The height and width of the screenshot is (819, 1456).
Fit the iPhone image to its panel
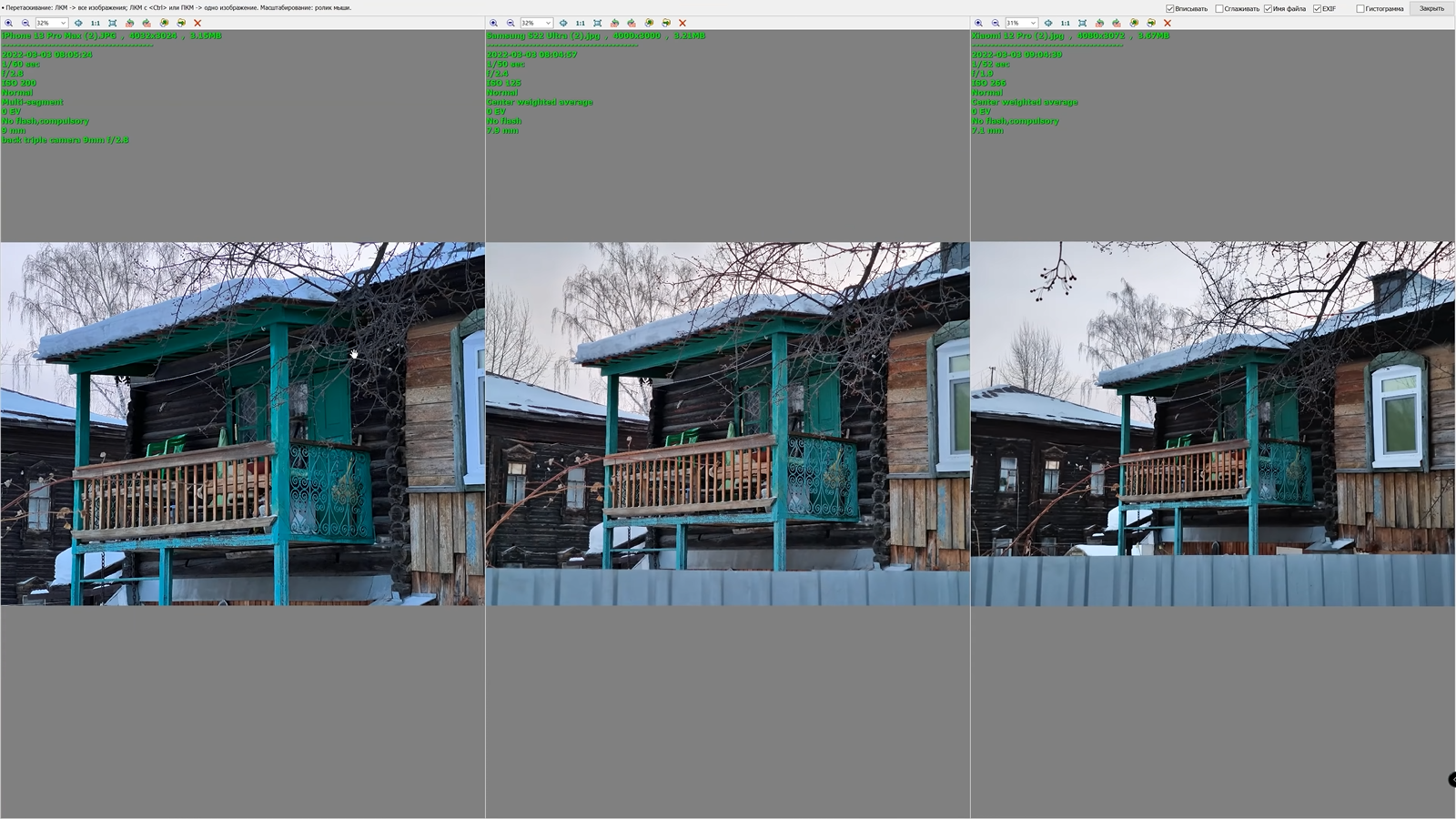pos(112,23)
